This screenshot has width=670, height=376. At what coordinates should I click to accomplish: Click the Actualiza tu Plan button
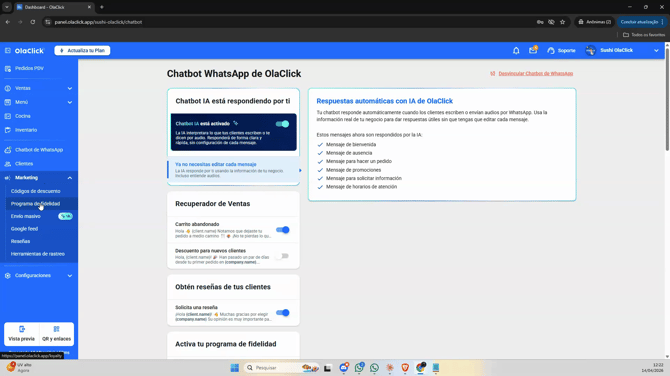coord(82,50)
